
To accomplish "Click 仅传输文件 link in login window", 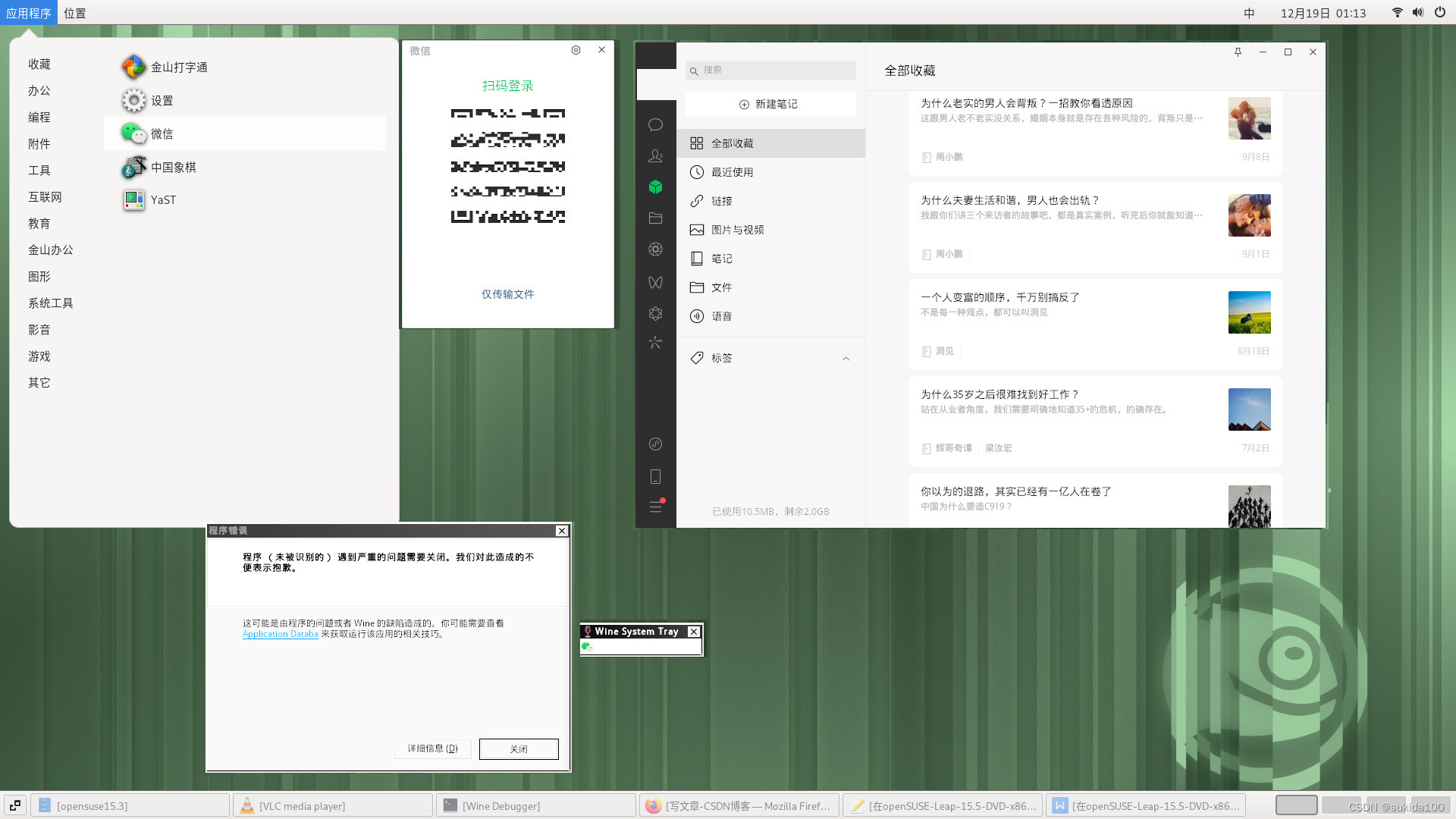I will pyautogui.click(x=507, y=294).
